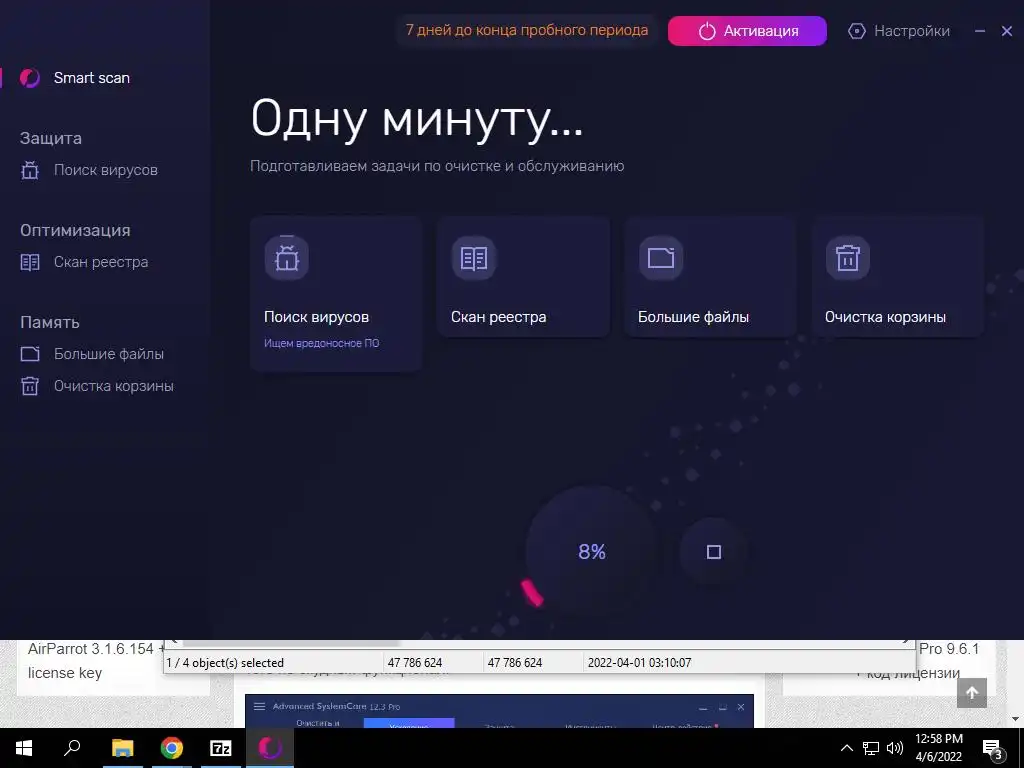Click the Активация button
This screenshot has width=1024, height=768.
[x=747, y=31]
